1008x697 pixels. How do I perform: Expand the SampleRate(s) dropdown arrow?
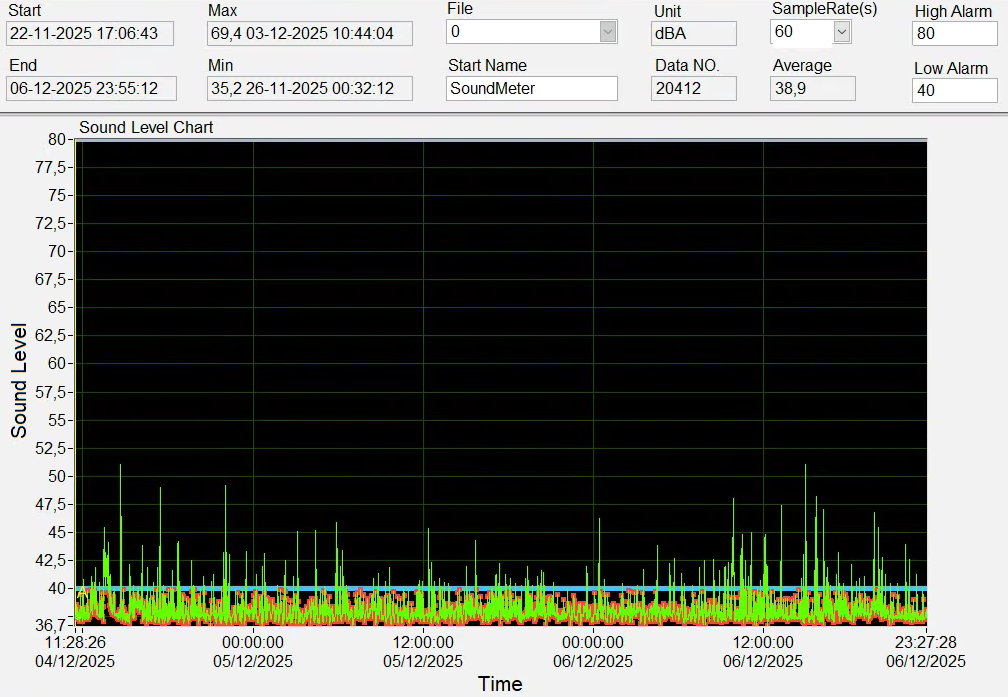click(841, 32)
